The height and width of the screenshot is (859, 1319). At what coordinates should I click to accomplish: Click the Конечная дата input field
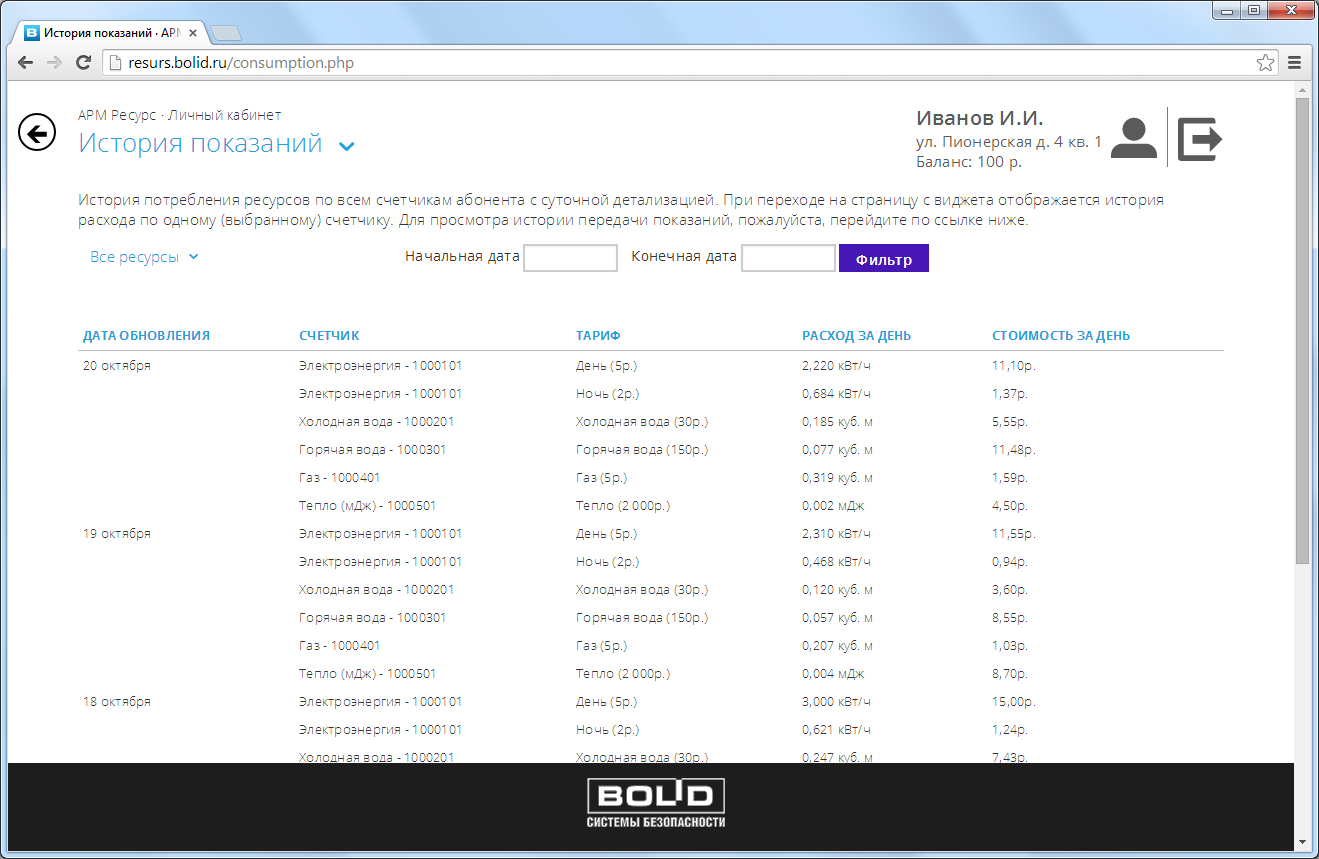[x=788, y=258]
